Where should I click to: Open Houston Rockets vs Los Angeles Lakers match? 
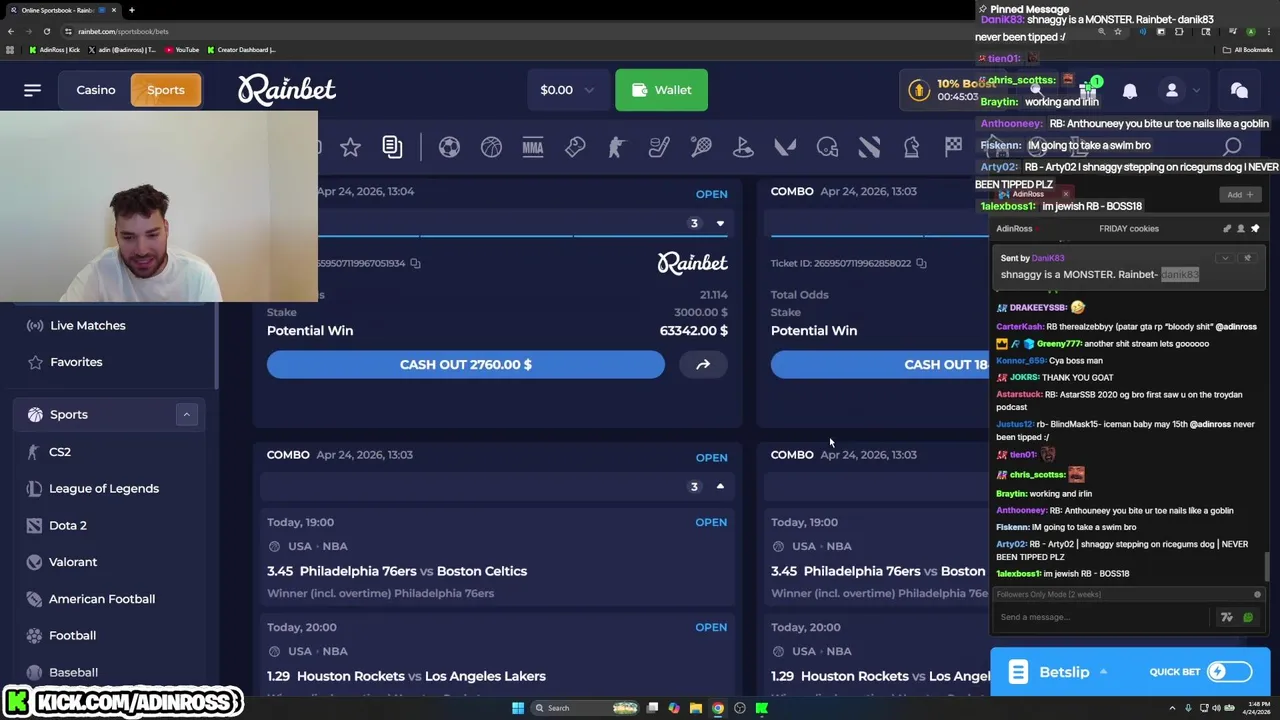point(406,676)
